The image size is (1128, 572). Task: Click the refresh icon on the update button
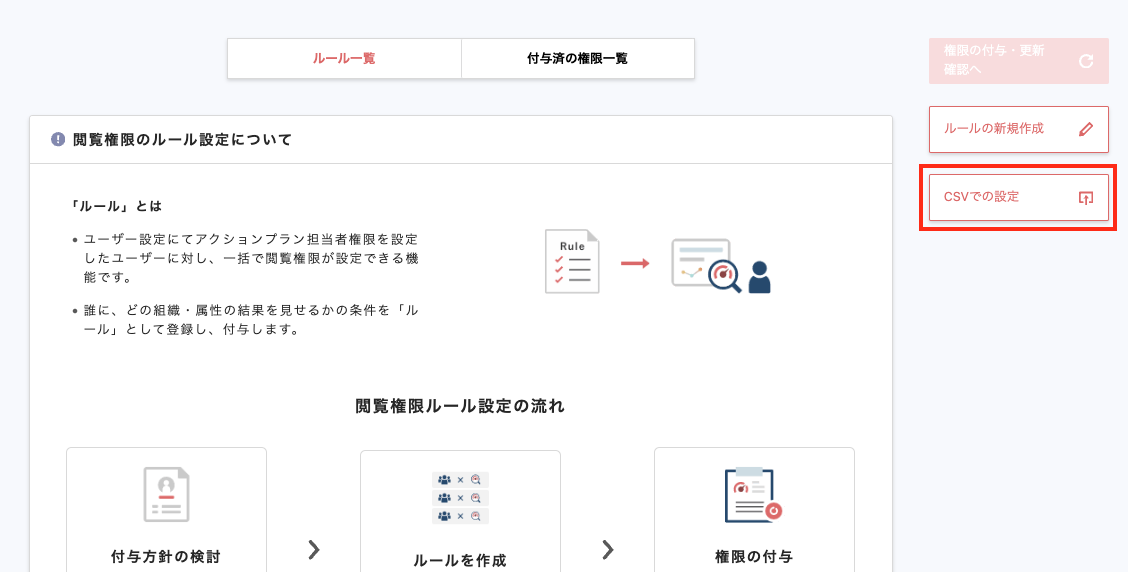tap(1086, 61)
